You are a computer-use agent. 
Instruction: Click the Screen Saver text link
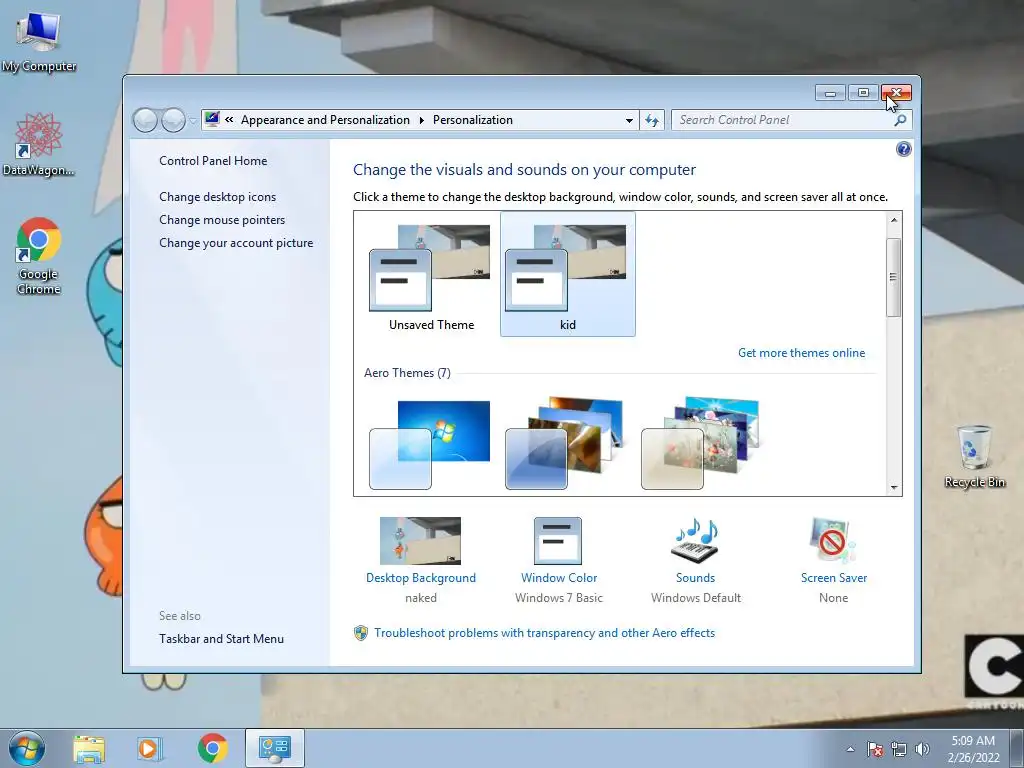click(x=834, y=578)
